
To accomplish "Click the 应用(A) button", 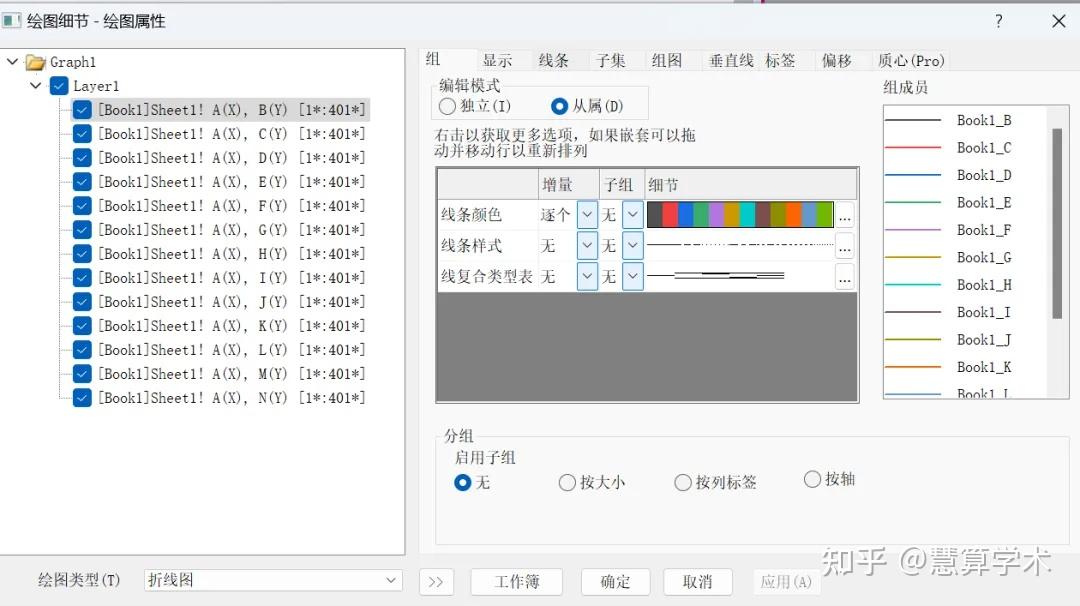I will [786, 580].
